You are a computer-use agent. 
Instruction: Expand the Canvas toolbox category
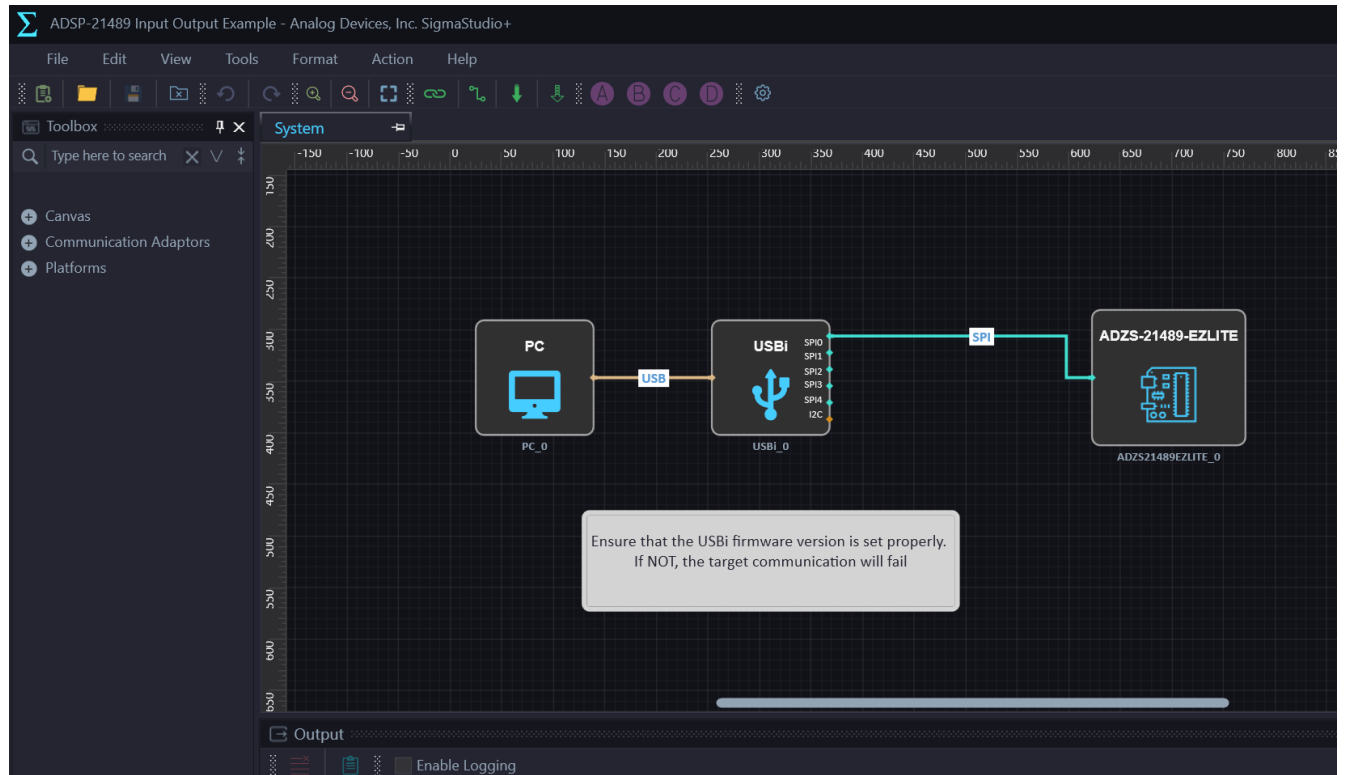[x=29, y=216]
